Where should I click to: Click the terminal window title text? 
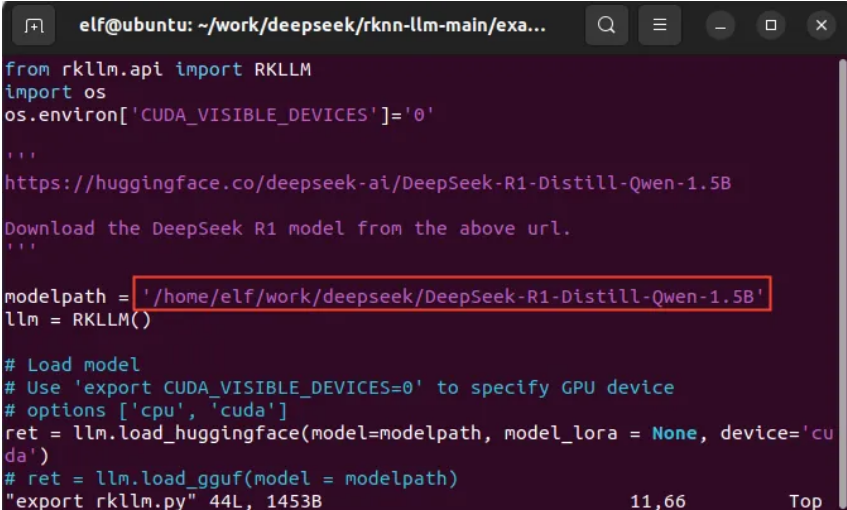pos(312,26)
